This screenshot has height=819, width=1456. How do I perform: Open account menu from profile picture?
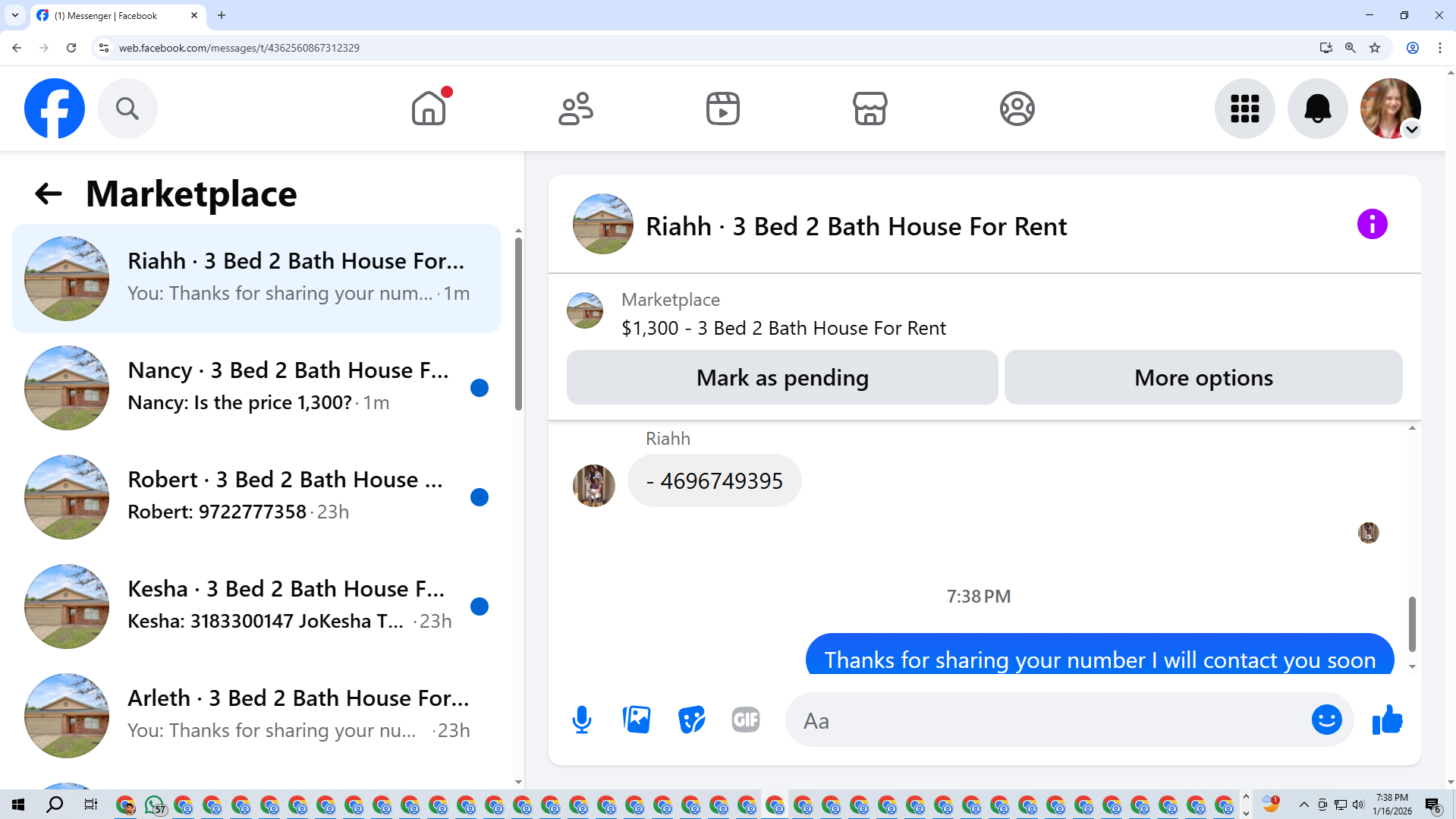1391,109
